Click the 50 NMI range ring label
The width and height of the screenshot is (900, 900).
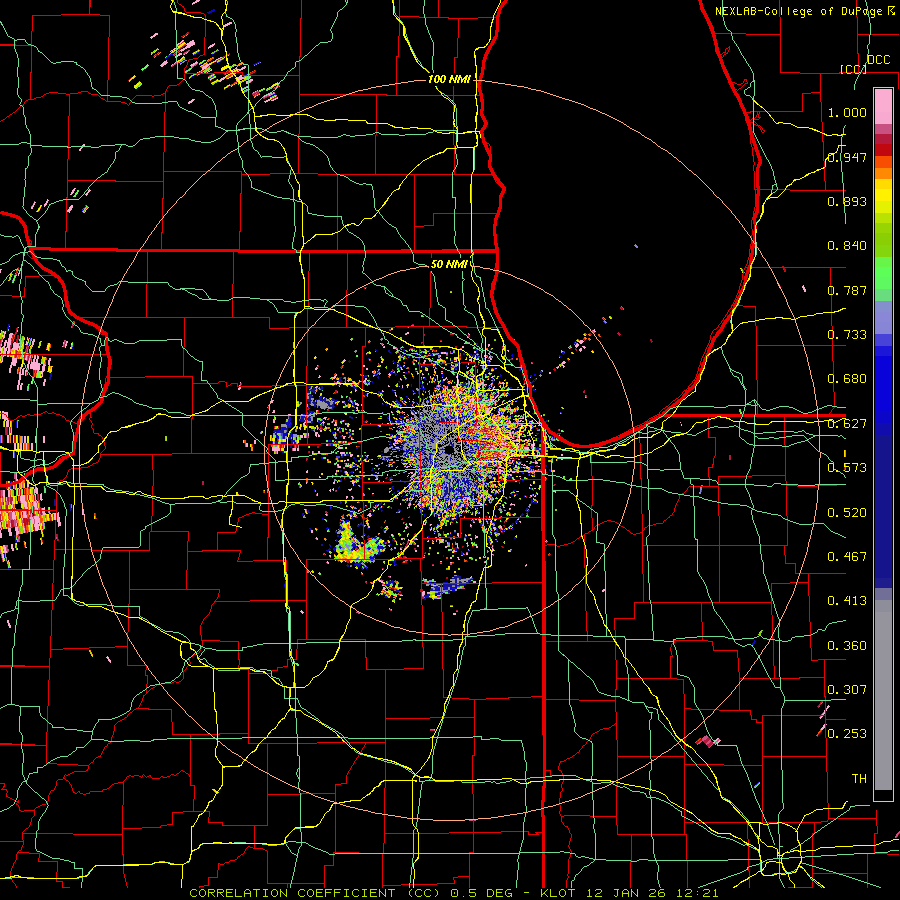[x=449, y=264]
